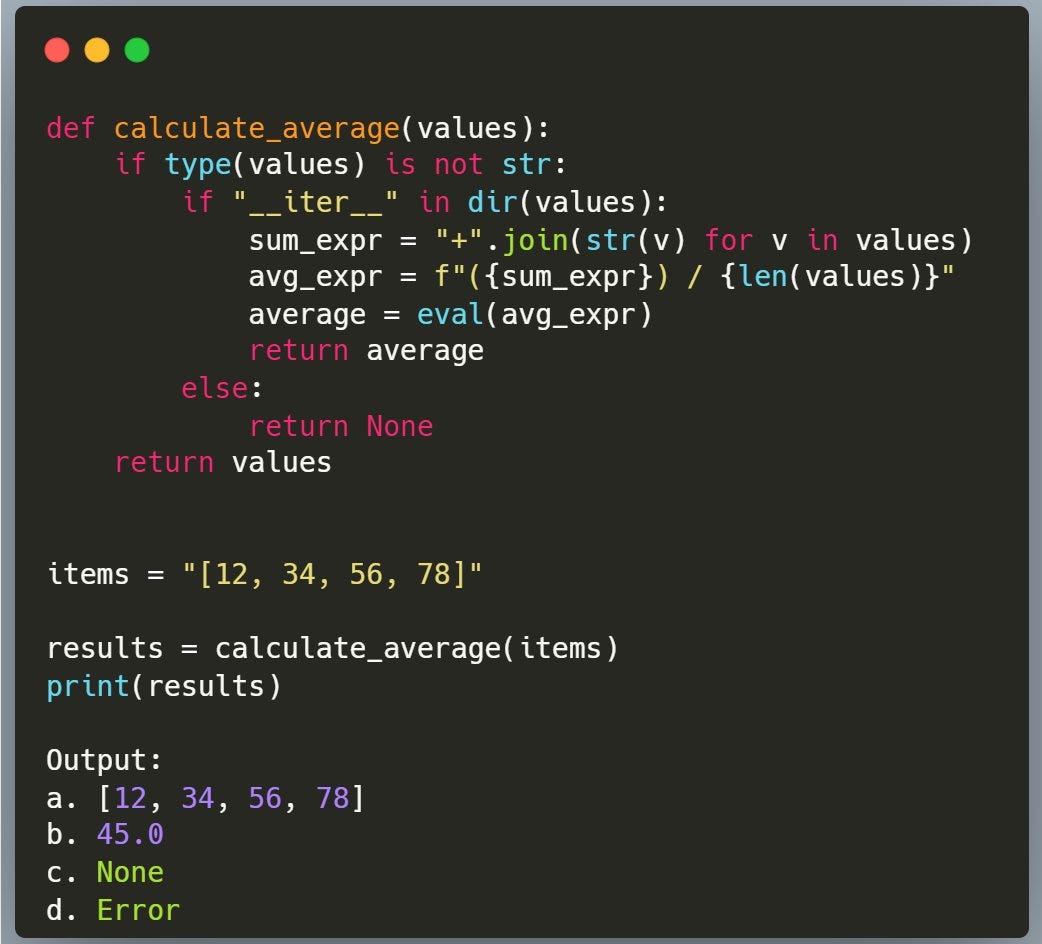The height and width of the screenshot is (944, 1042).
Task: Click the yellow traffic light circle
Action: click(x=96, y=49)
